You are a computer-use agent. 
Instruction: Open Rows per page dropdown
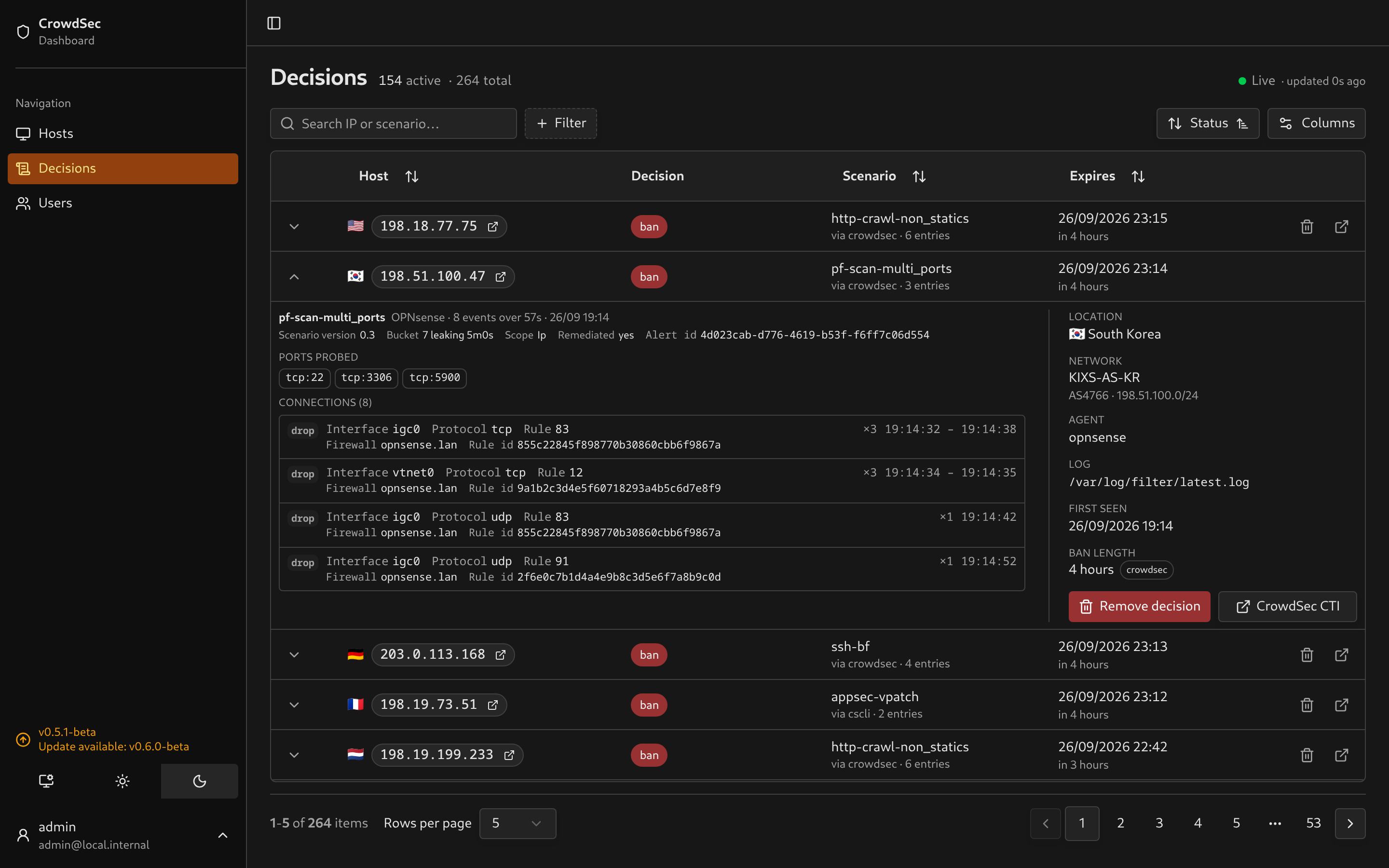point(517,823)
